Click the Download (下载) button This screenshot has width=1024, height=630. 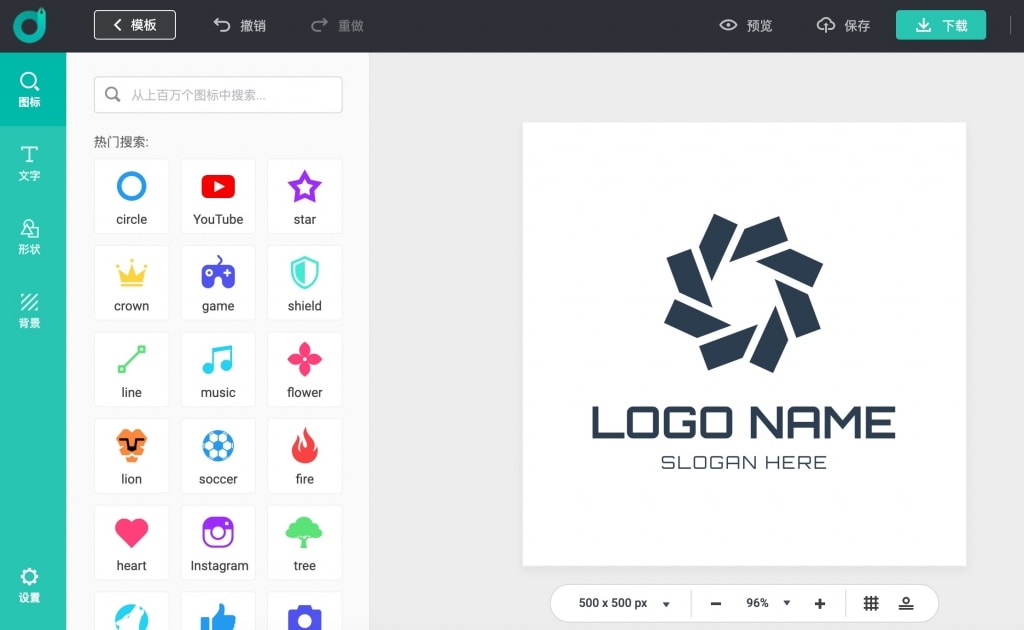click(940, 25)
